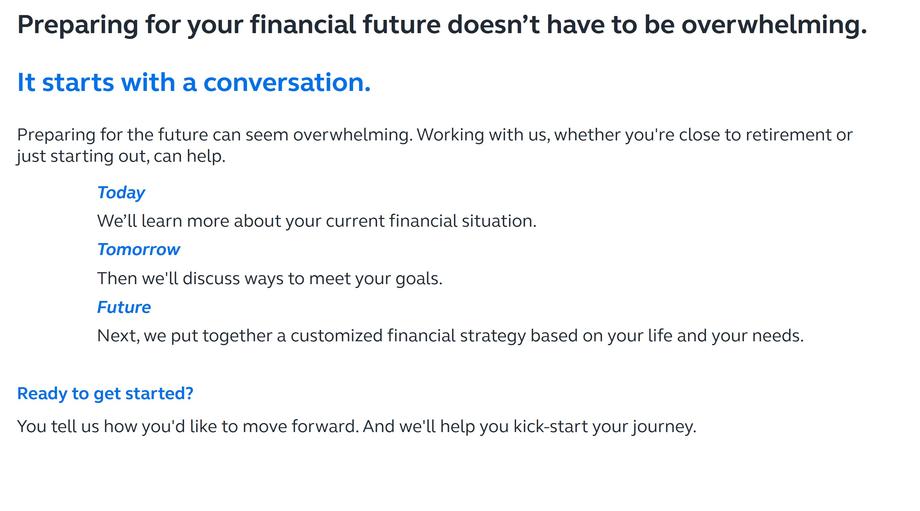
Task: Click the 'kick-start your journey' sentence
Action: [357, 426]
